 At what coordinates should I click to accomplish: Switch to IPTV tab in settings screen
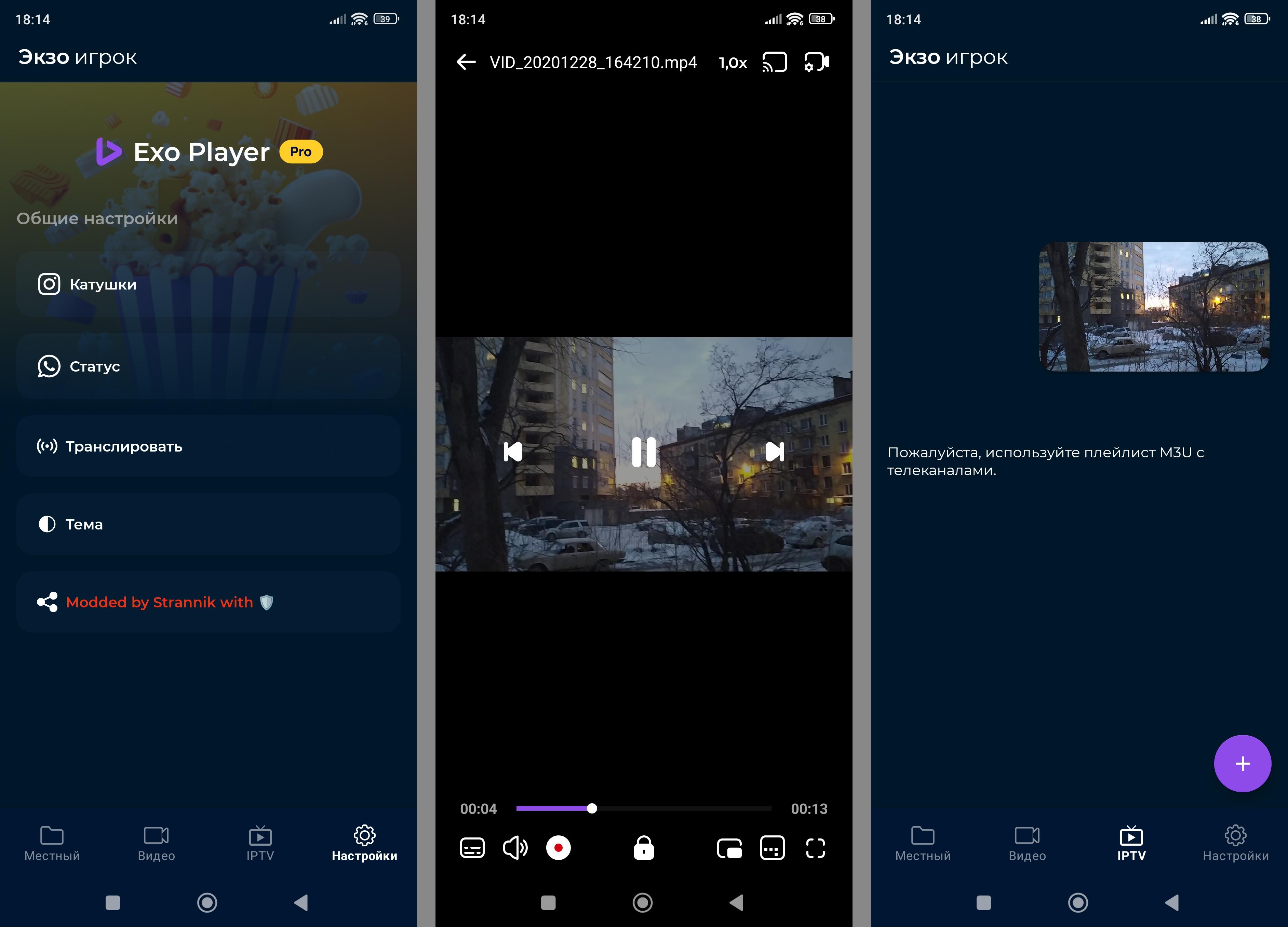(x=260, y=844)
